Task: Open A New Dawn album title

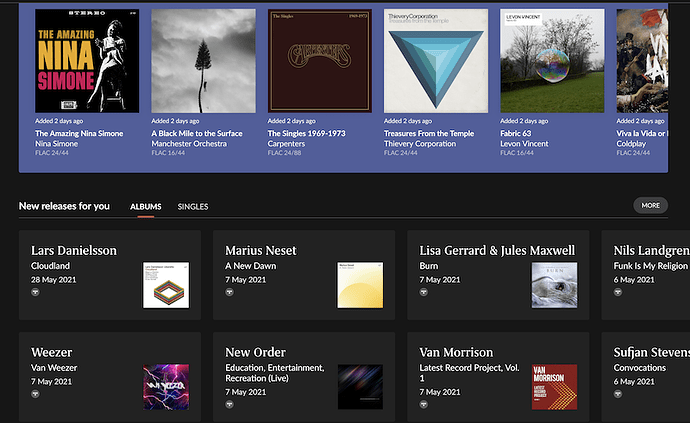Action: point(251,266)
